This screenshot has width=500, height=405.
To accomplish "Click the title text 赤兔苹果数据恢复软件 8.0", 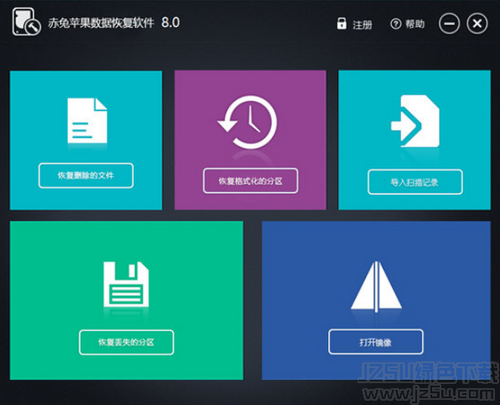I will click(114, 23).
